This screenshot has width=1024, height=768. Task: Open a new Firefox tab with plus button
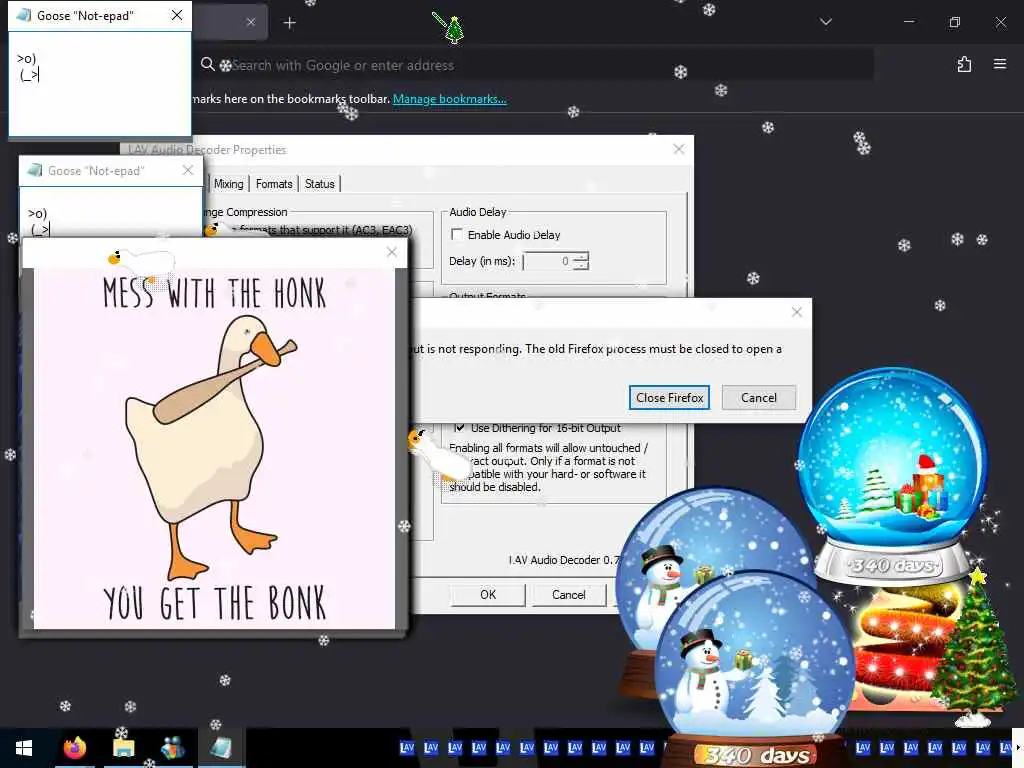tap(289, 23)
